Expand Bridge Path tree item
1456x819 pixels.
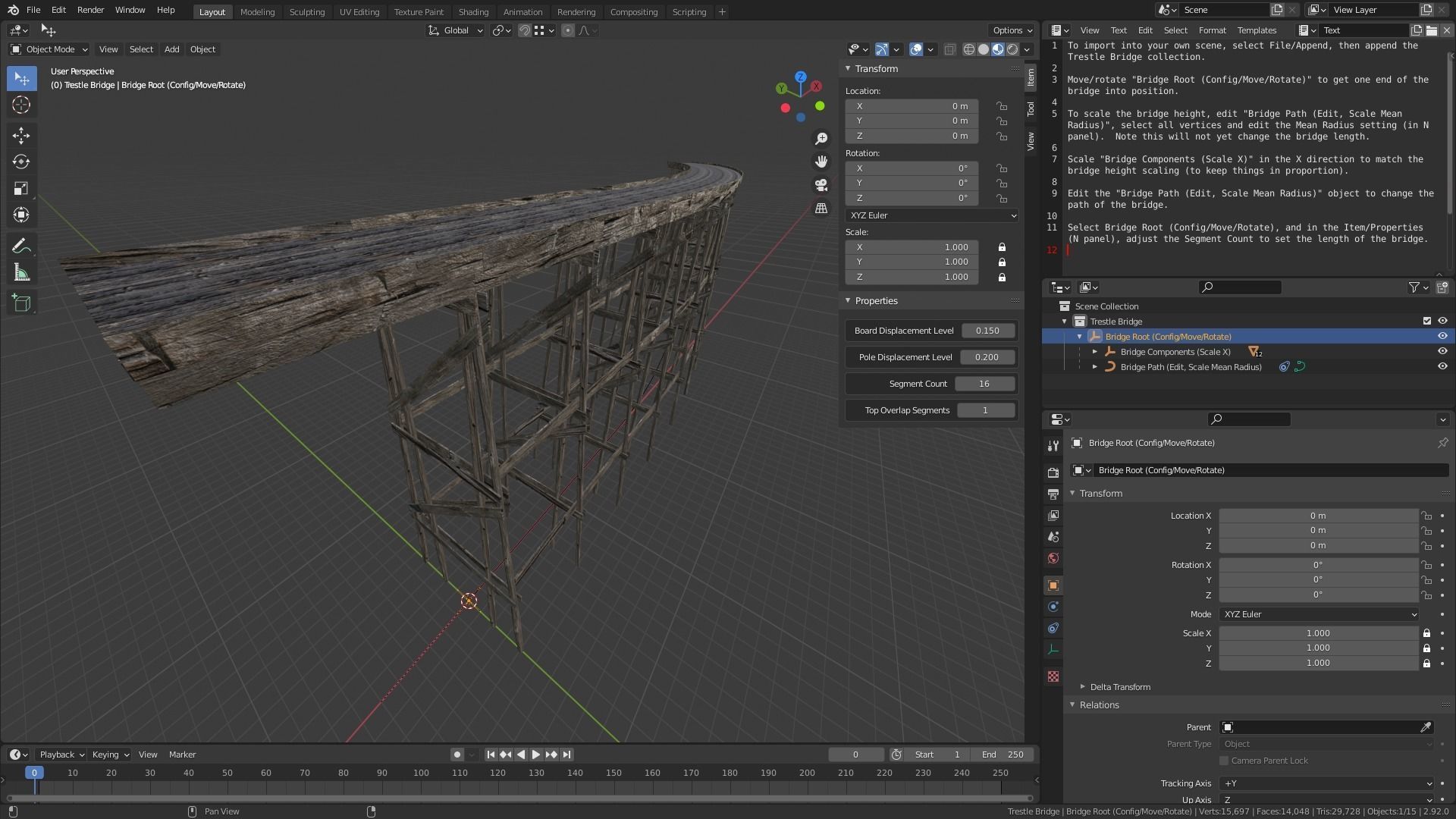pos(1095,366)
